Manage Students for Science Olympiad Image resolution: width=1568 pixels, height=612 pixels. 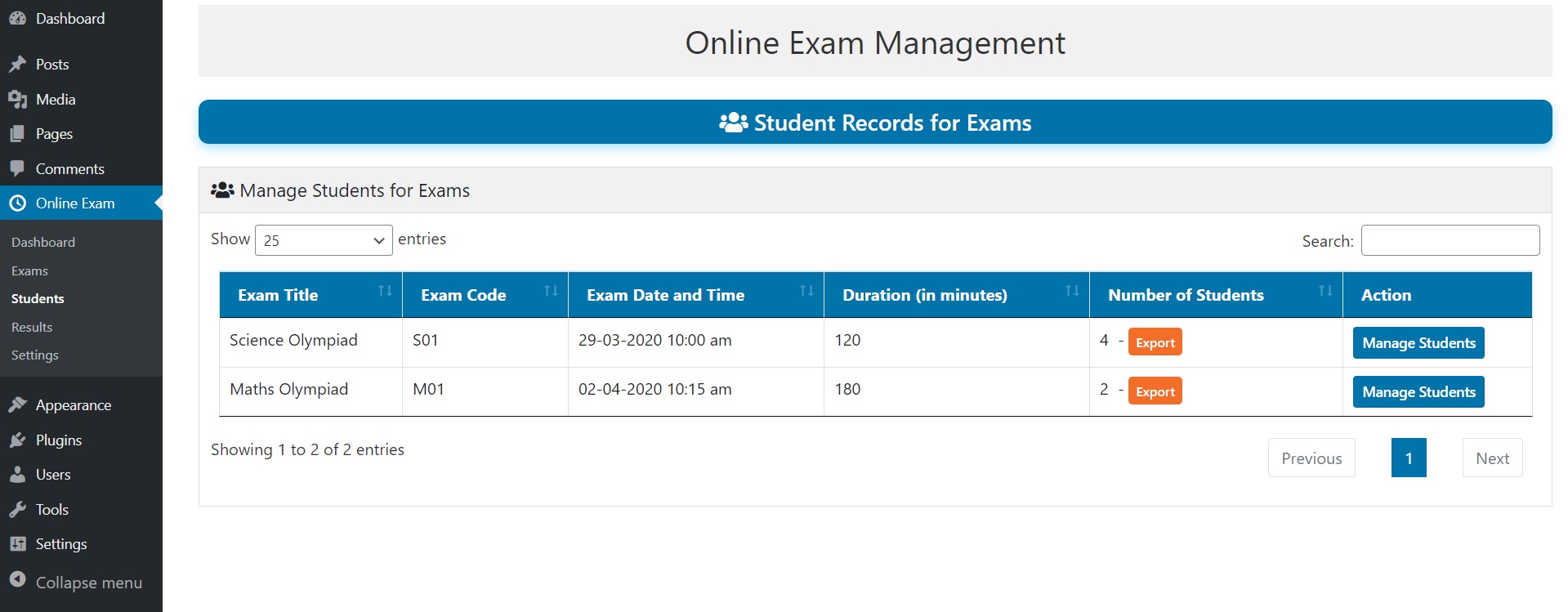pyautogui.click(x=1418, y=343)
